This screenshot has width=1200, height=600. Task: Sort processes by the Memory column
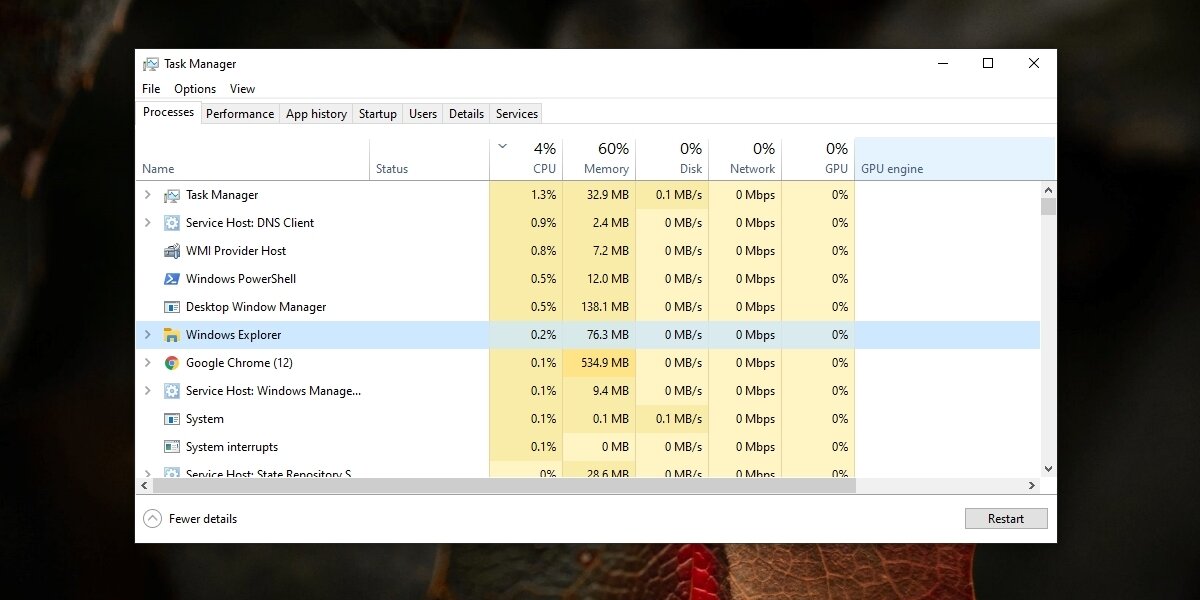(601, 160)
